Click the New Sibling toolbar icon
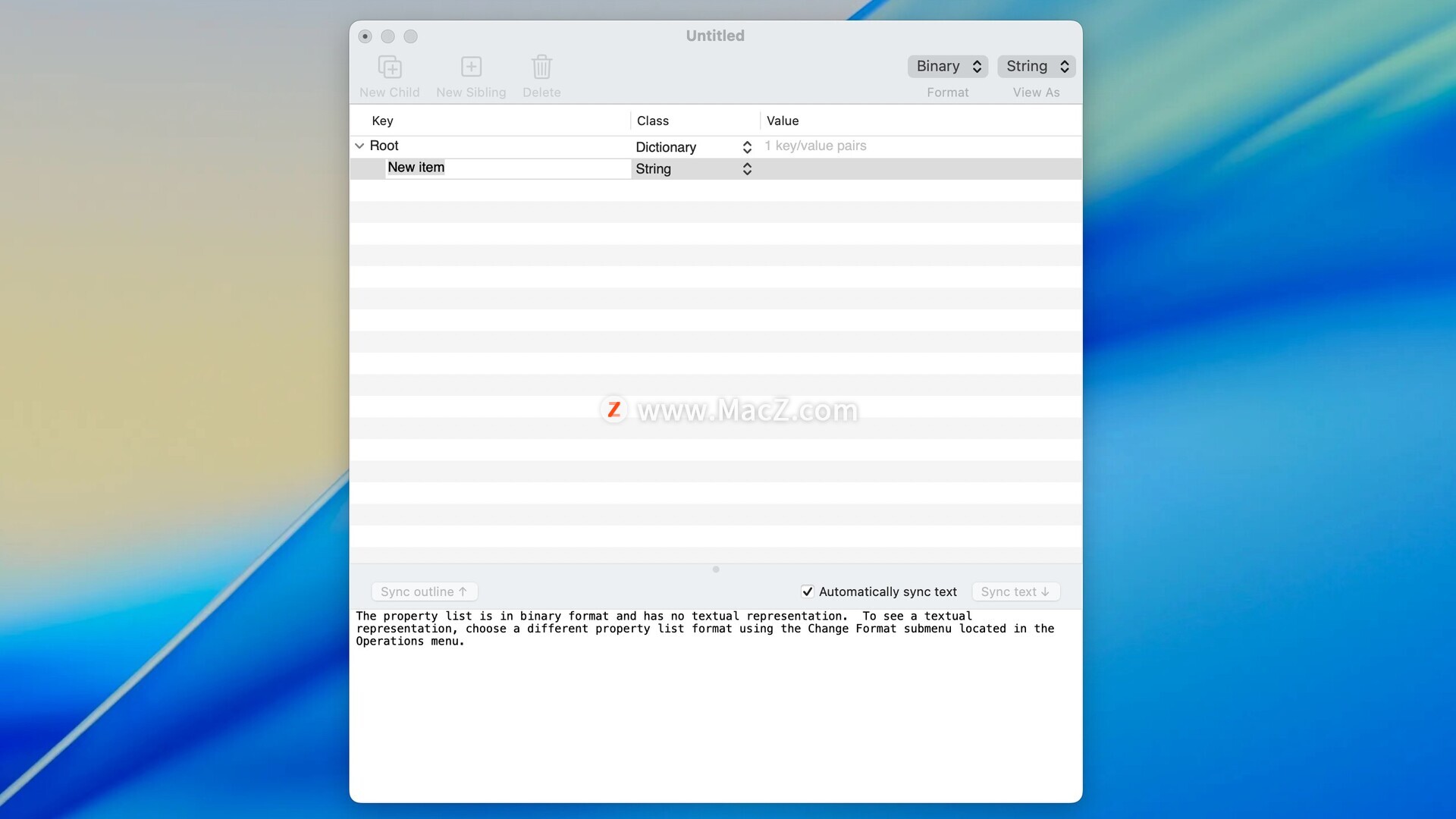The image size is (1456, 819). coord(471,67)
